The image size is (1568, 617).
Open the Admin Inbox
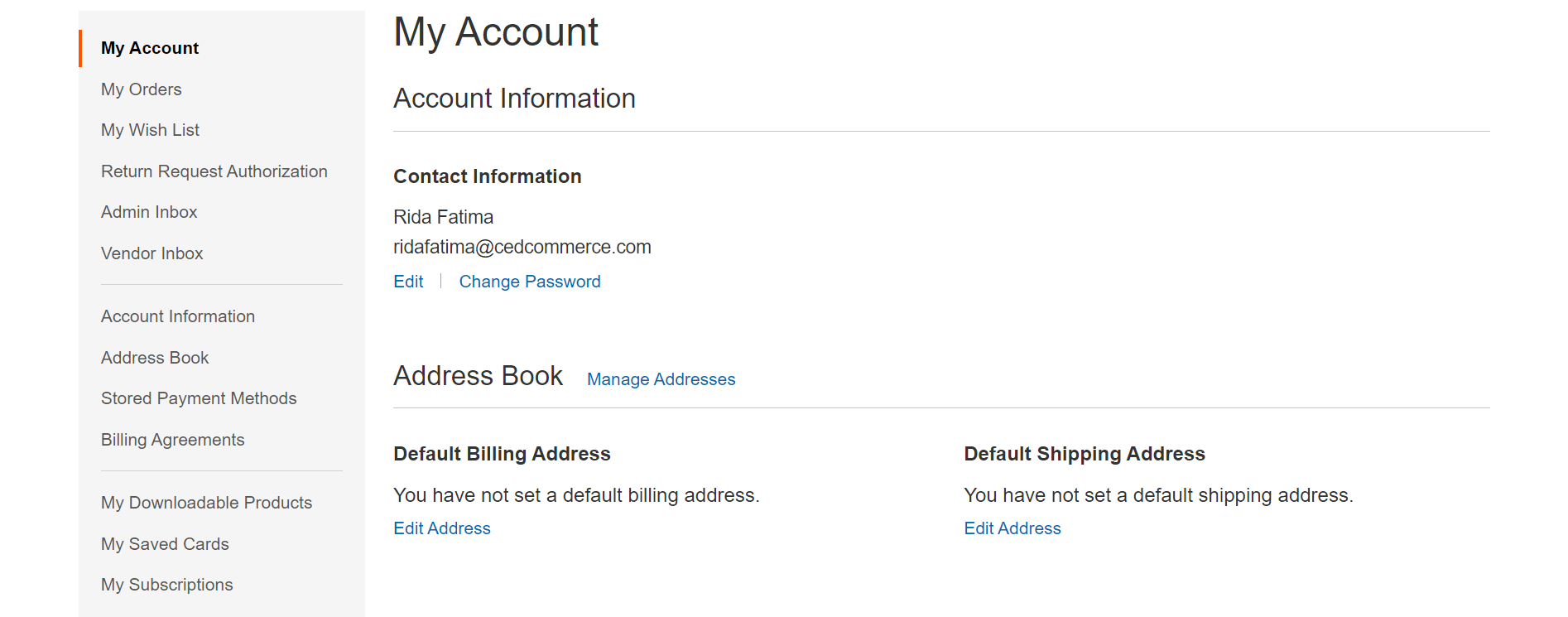(x=149, y=212)
